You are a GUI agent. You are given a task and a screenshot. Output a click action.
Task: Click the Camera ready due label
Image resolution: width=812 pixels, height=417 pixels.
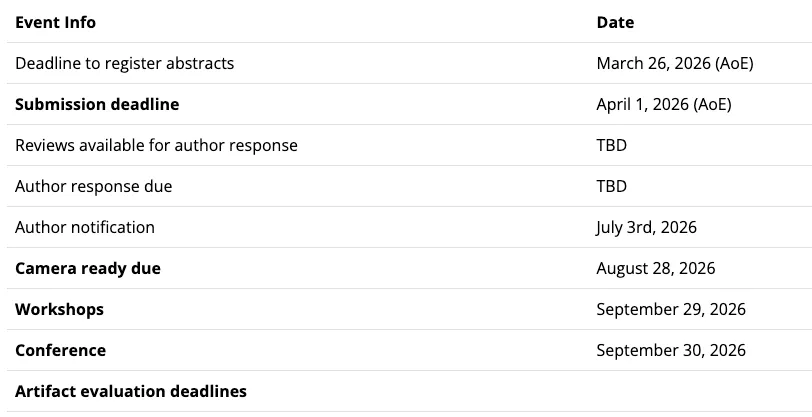(x=88, y=268)
